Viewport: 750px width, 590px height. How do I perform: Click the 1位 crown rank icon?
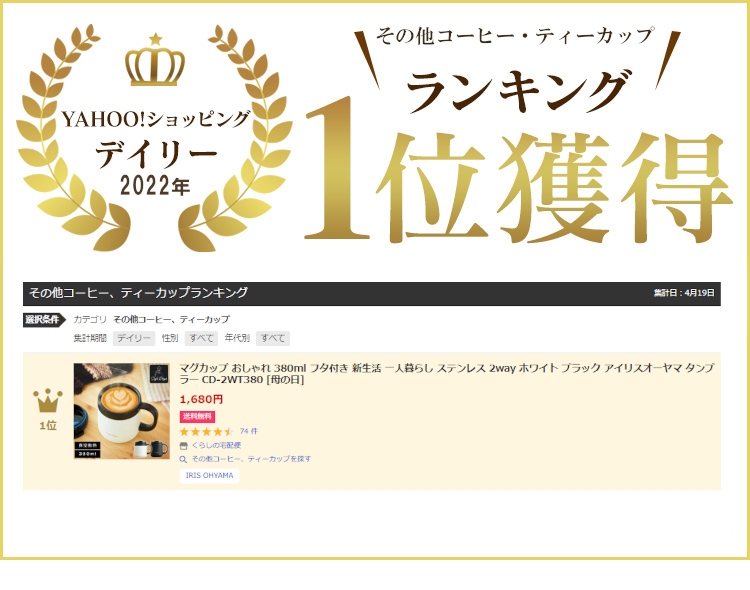[48, 401]
